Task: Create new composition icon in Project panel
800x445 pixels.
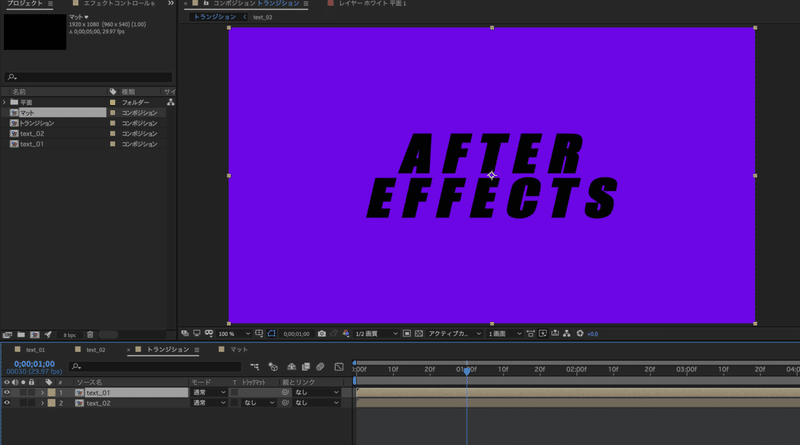Action: [x=35, y=335]
